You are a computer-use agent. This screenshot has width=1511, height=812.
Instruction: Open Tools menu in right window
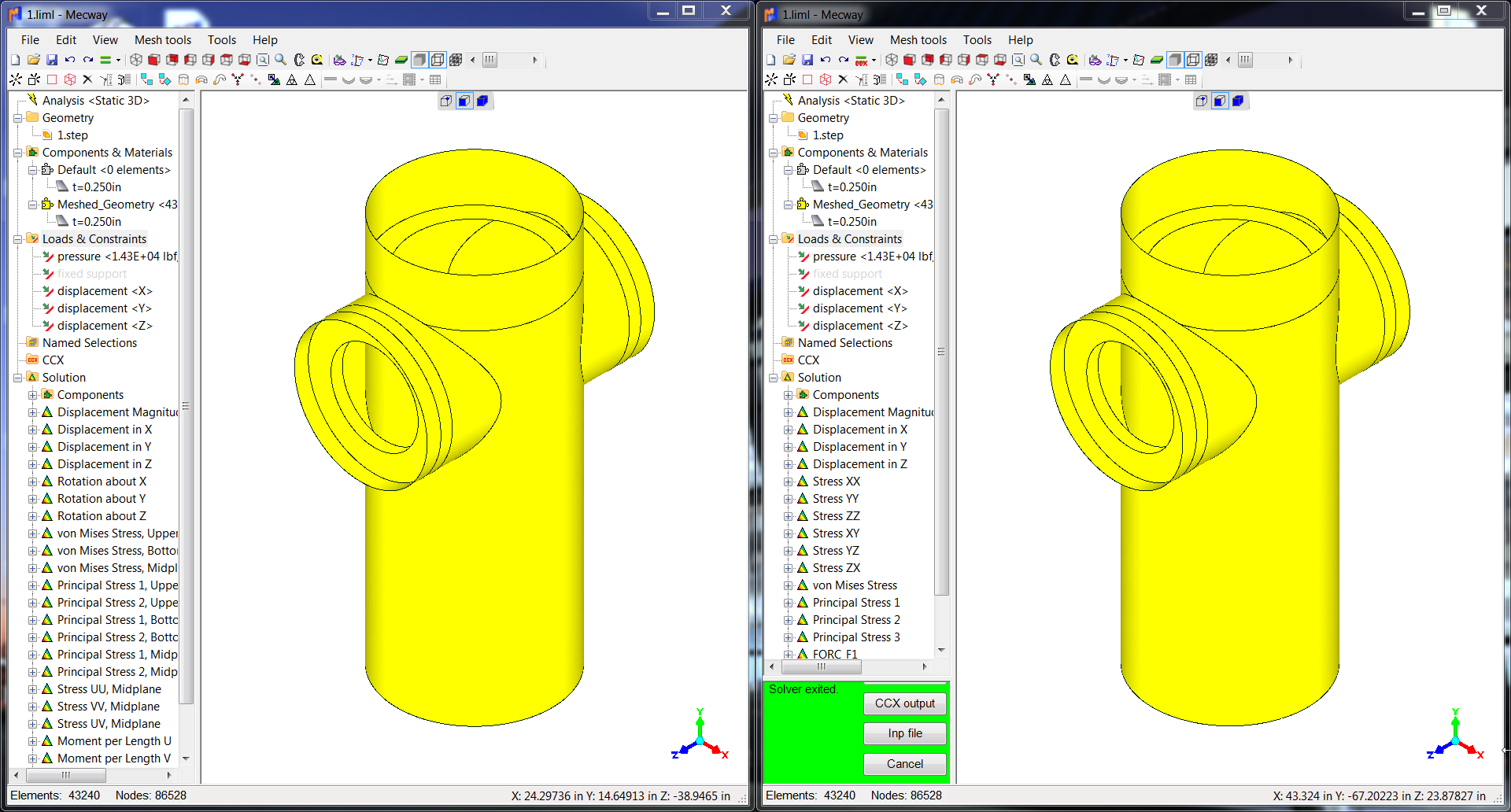pyautogui.click(x=977, y=40)
